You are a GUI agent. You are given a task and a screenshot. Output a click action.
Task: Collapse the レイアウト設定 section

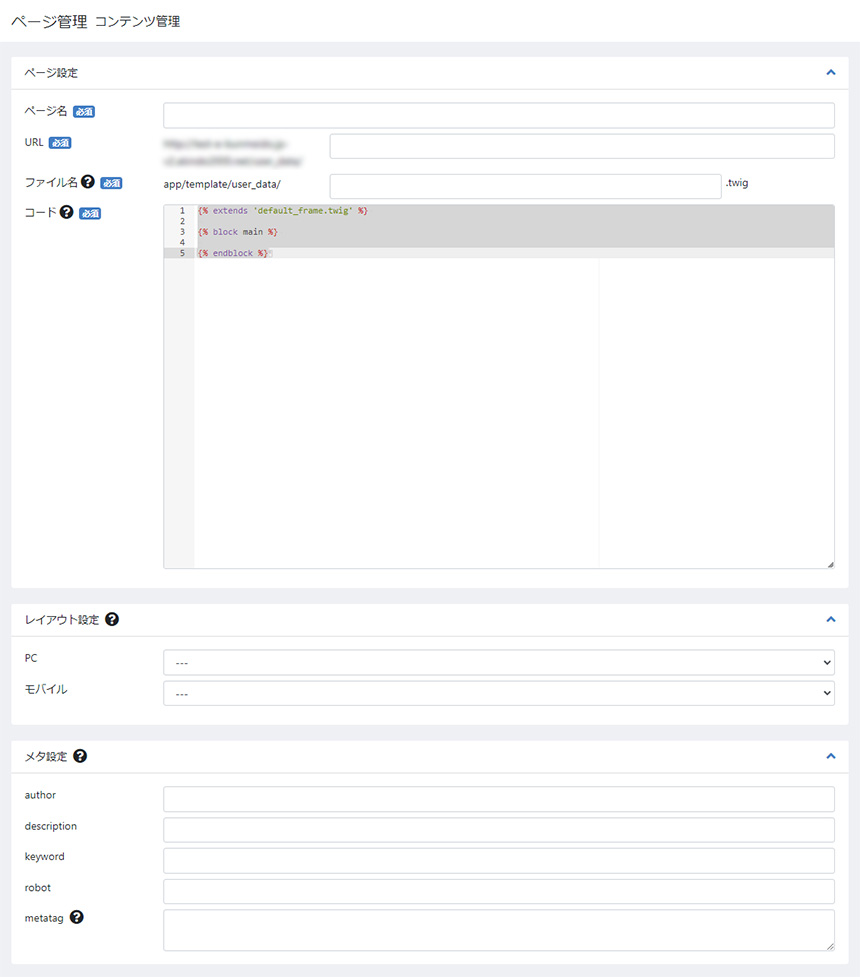tap(830, 619)
